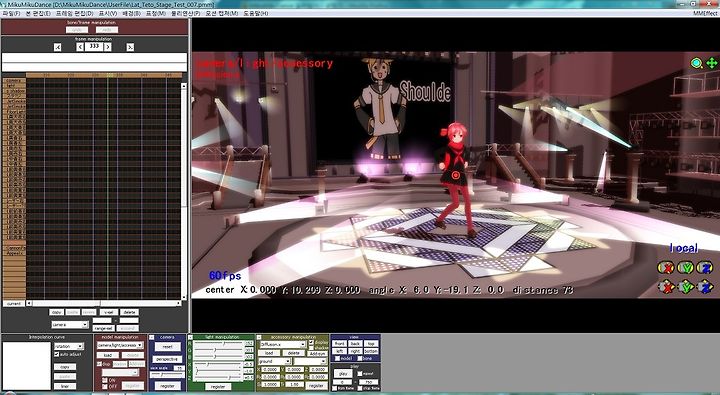Enable the model view-follow checkbox

point(338,358)
